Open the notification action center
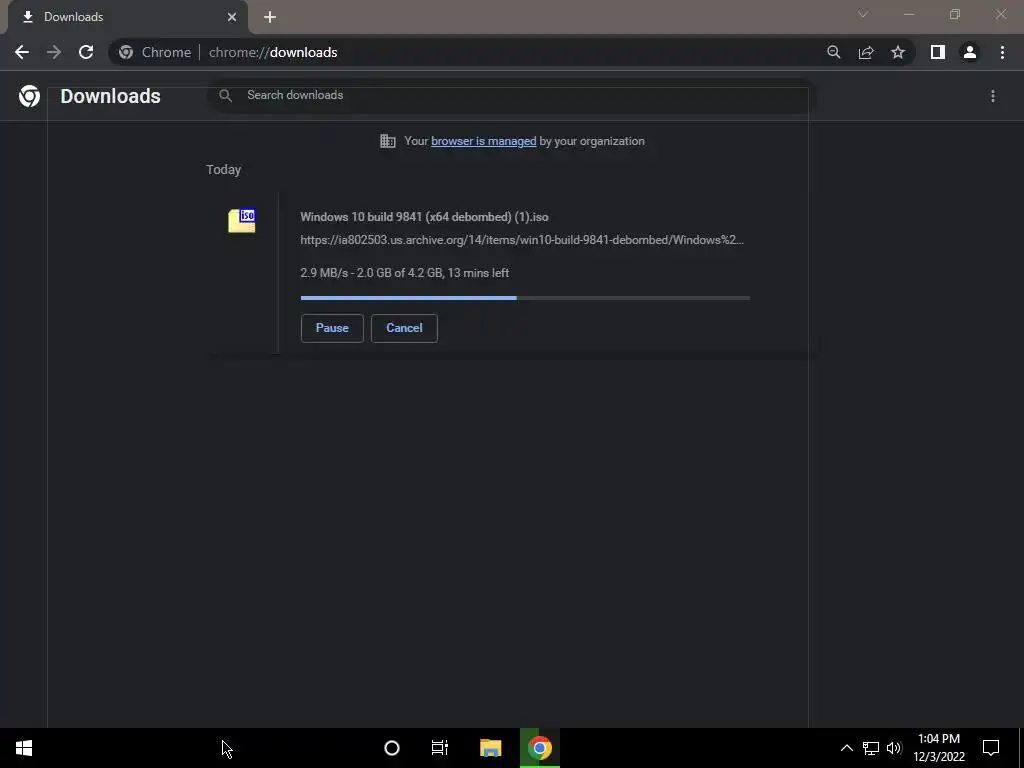Screen dimensions: 1024x768 pos(991,748)
